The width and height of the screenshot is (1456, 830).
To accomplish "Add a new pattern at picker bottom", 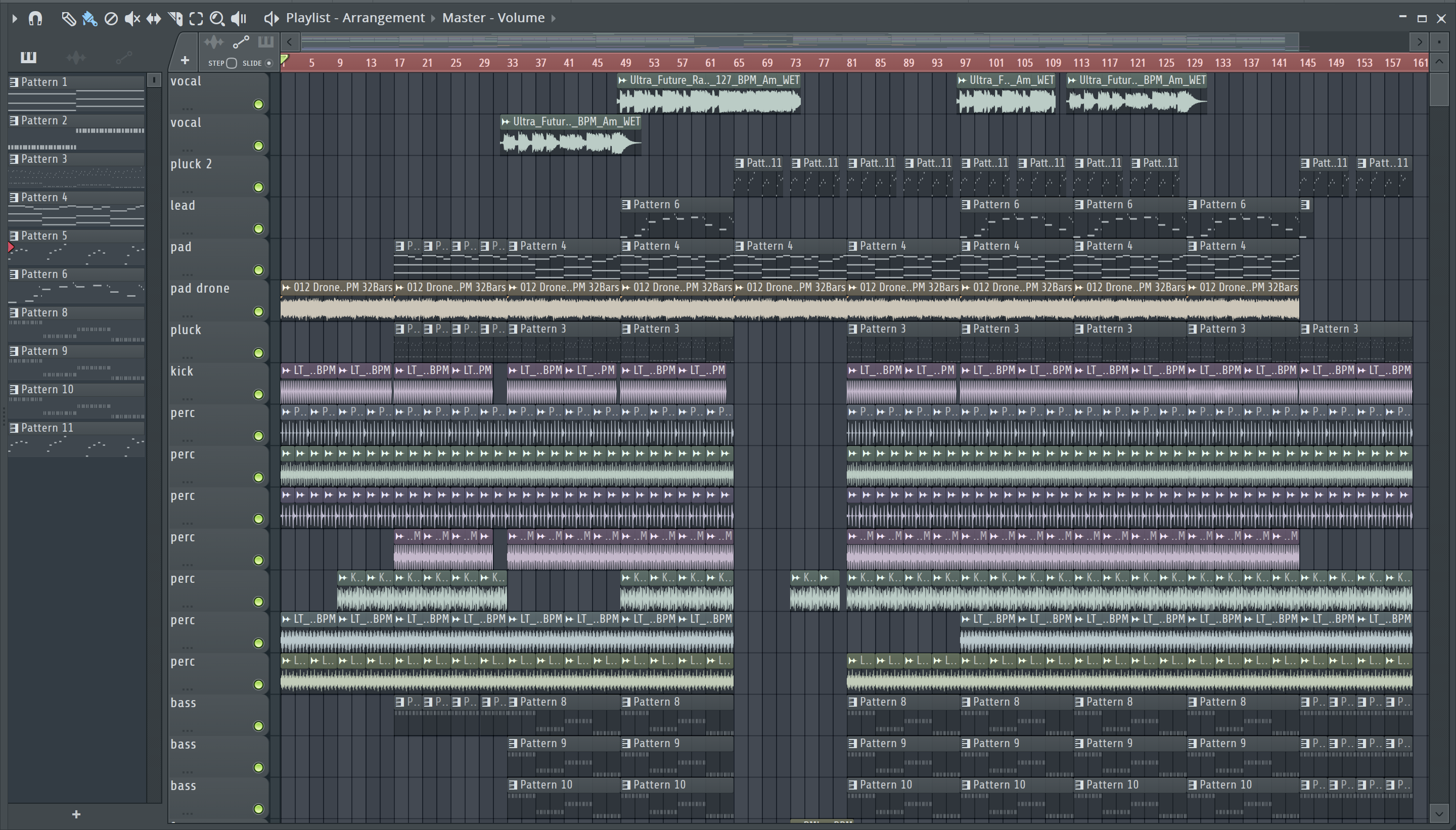I will click(x=76, y=815).
